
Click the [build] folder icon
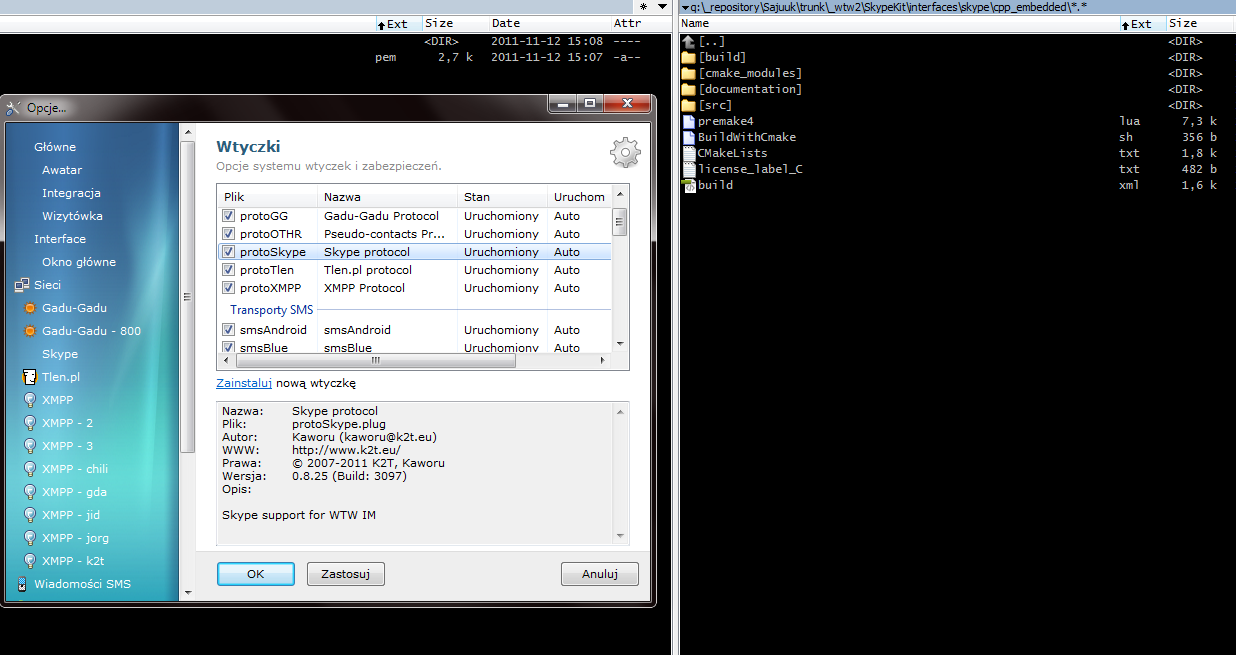tap(688, 57)
